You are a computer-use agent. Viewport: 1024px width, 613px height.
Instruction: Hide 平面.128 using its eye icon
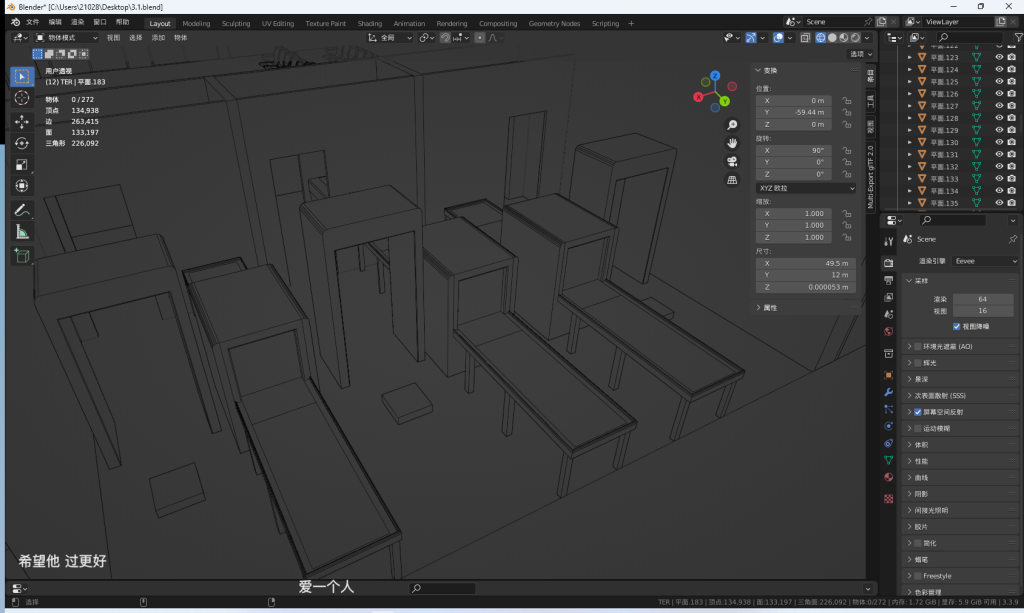[x=998, y=118]
